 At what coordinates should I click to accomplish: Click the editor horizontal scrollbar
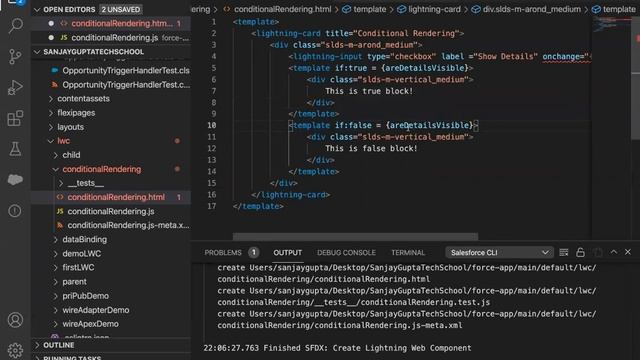pyautogui.click(x=355, y=236)
